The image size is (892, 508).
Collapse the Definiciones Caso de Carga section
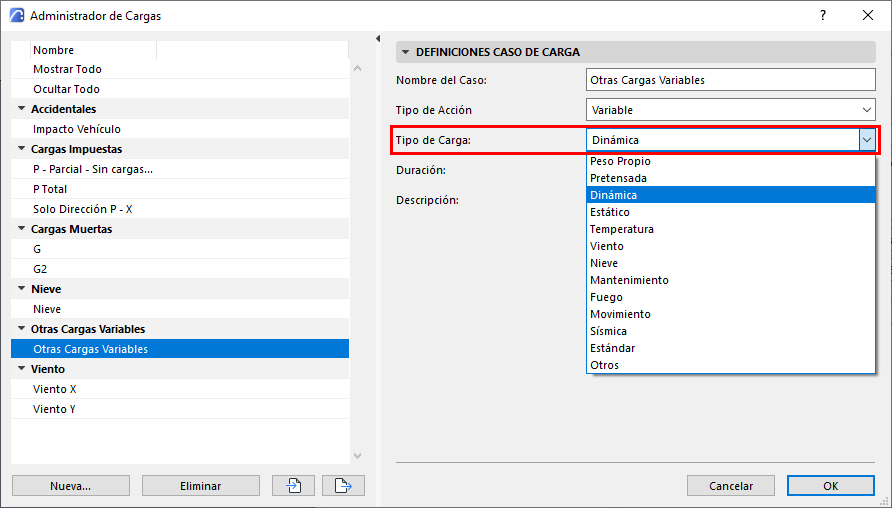click(x=405, y=52)
